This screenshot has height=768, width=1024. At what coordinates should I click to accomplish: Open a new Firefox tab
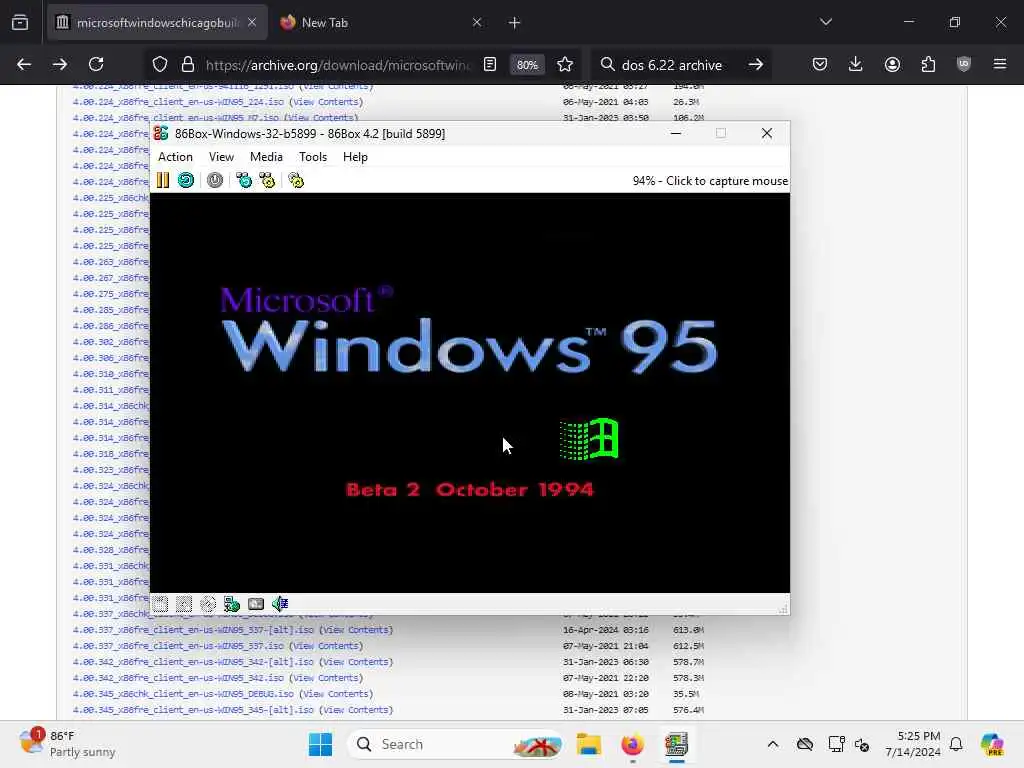(x=515, y=23)
